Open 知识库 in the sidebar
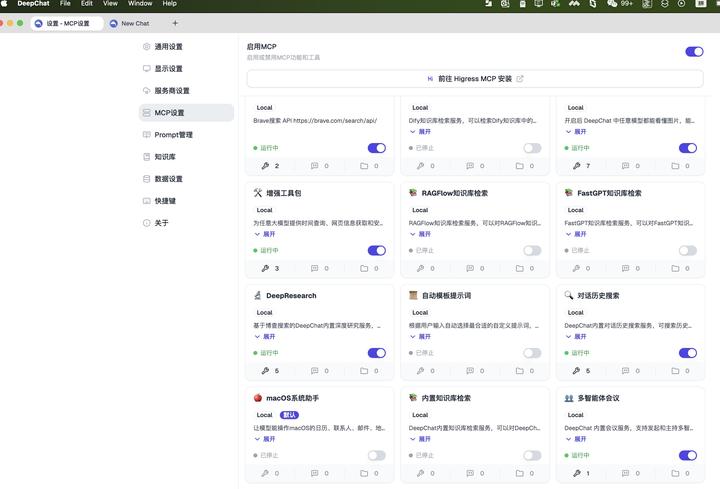Image resolution: width=720 pixels, height=489 pixels. coord(186,157)
